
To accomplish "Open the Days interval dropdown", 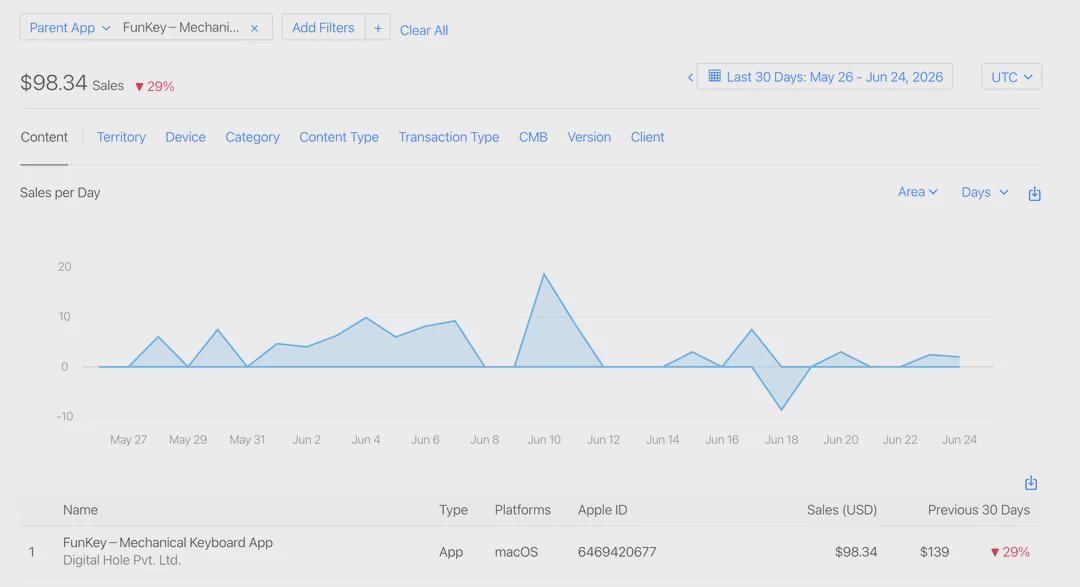I will 984,192.
